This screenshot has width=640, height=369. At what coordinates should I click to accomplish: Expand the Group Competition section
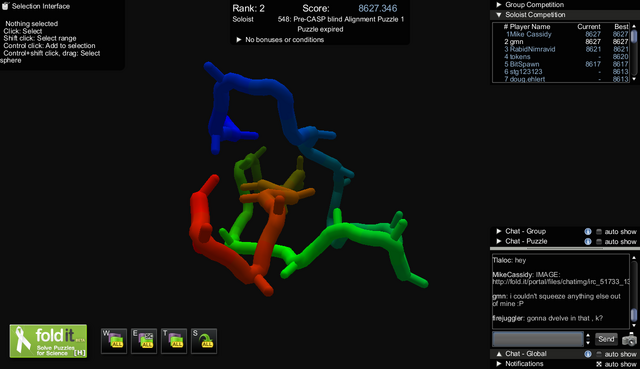point(499,4)
